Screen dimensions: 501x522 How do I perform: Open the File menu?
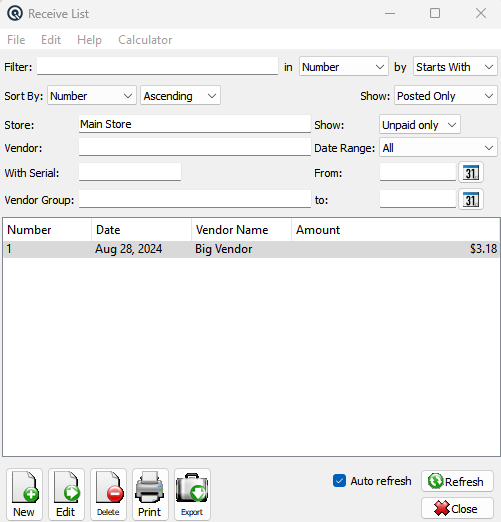16,40
